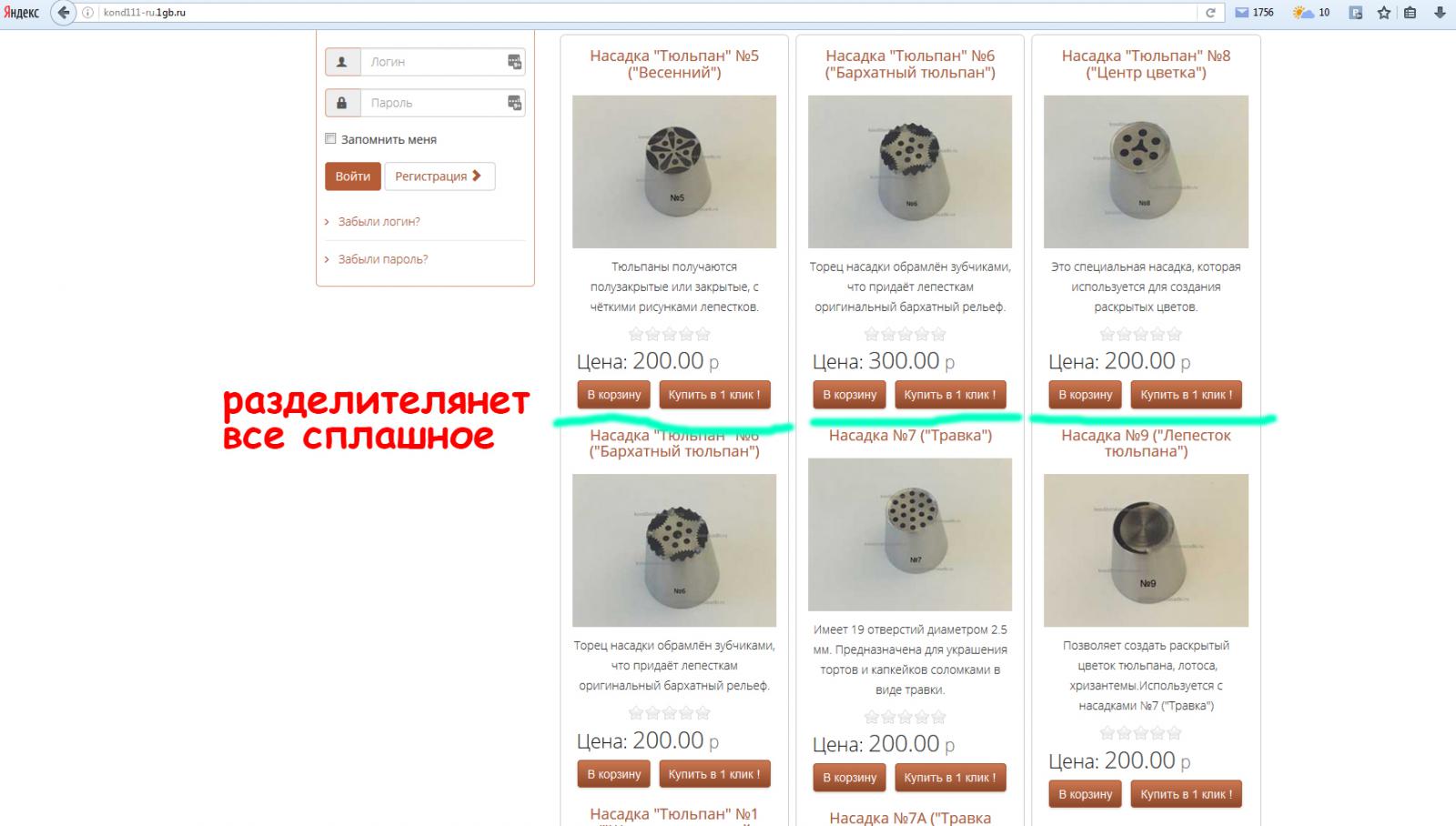Toggle the Запомнить меня checkbox
This screenshot has width=1456, height=826.
point(330,139)
